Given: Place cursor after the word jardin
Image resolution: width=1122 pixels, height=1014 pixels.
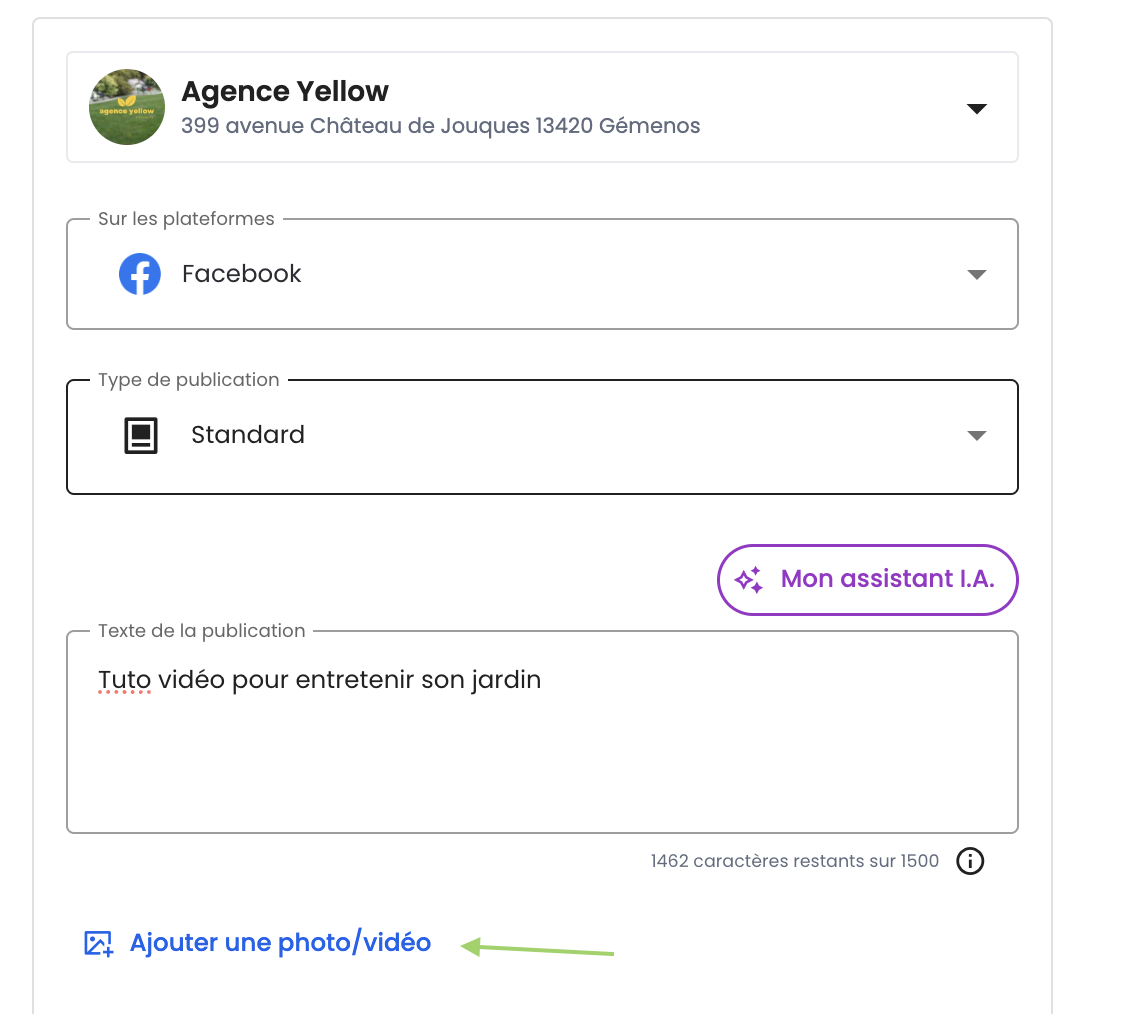Looking at the screenshot, I should pos(542,680).
